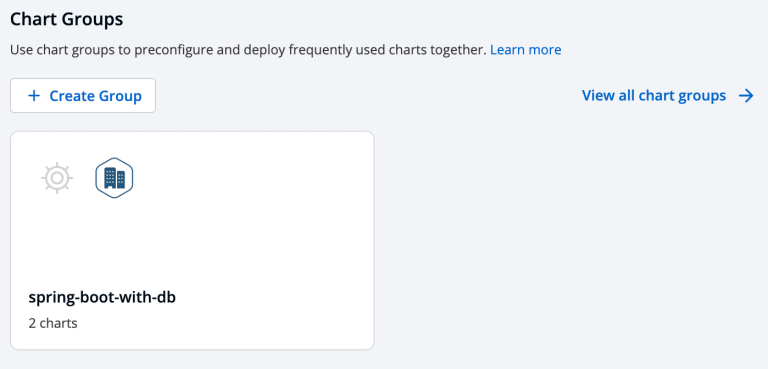The image size is (768, 369).
Task: Click the blue Learn more text after the description
Action: point(526,50)
